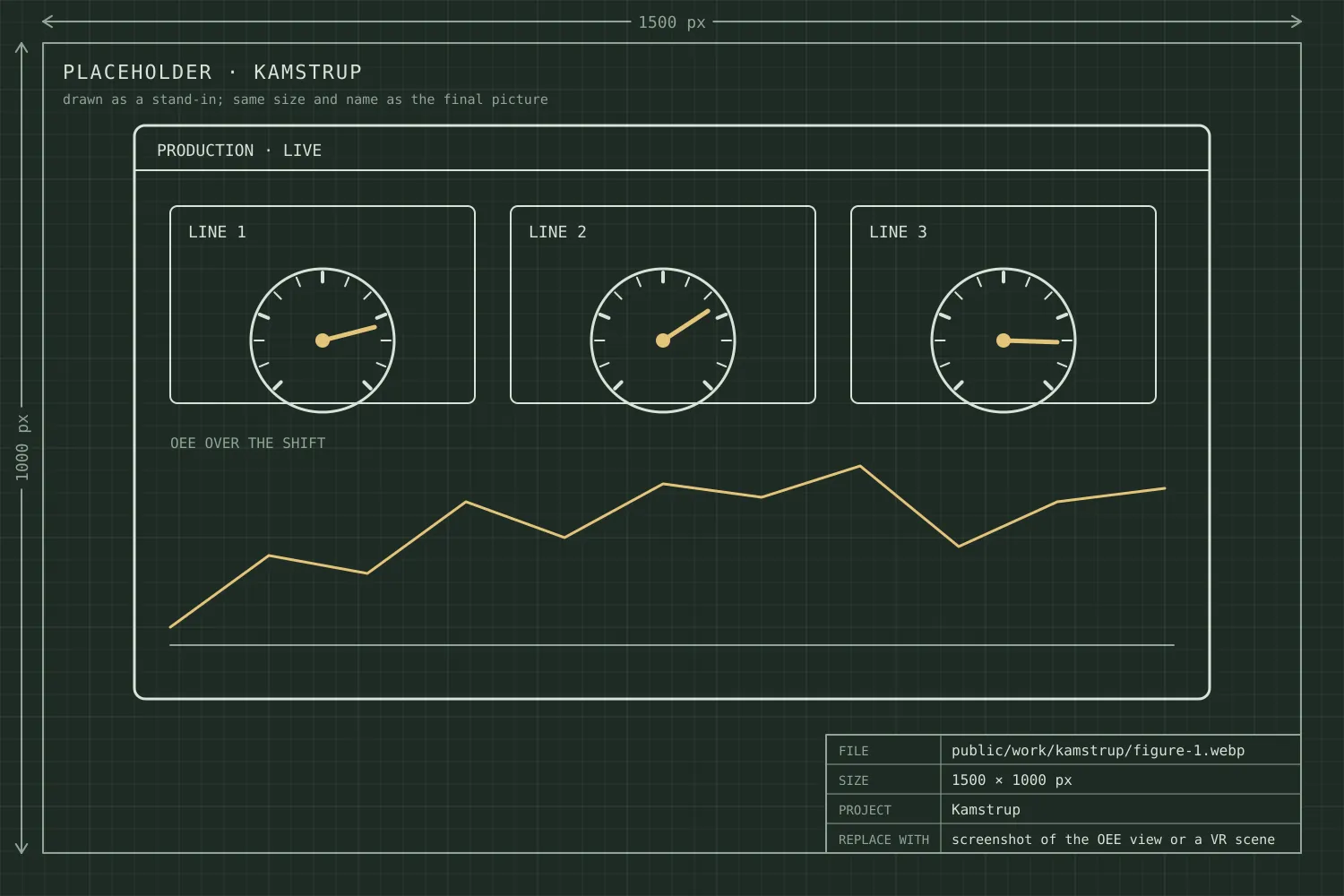The height and width of the screenshot is (896, 1344).
Task: Click the 'PROJECT' row label
Action: pos(865,810)
